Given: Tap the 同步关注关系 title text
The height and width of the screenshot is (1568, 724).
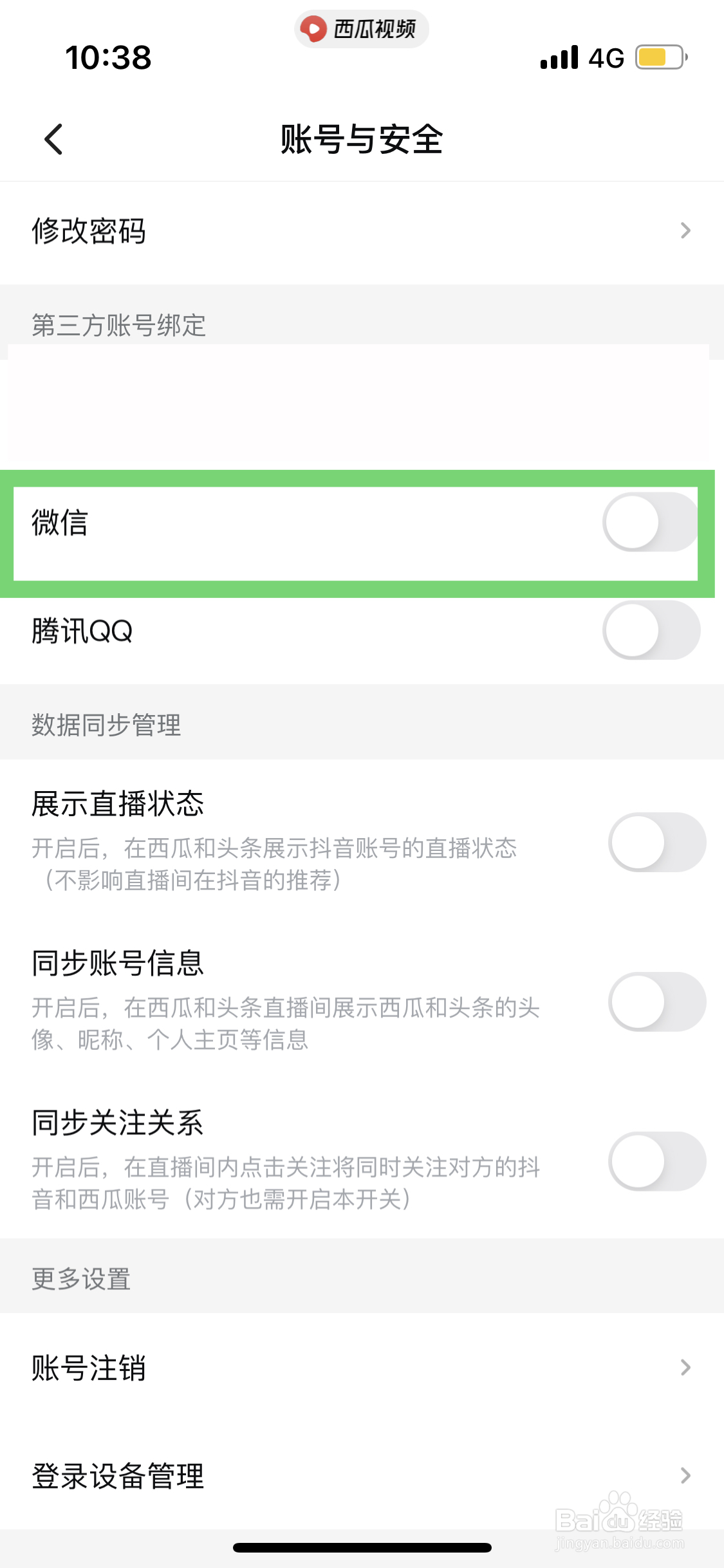Looking at the screenshot, I should (118, 1123).
